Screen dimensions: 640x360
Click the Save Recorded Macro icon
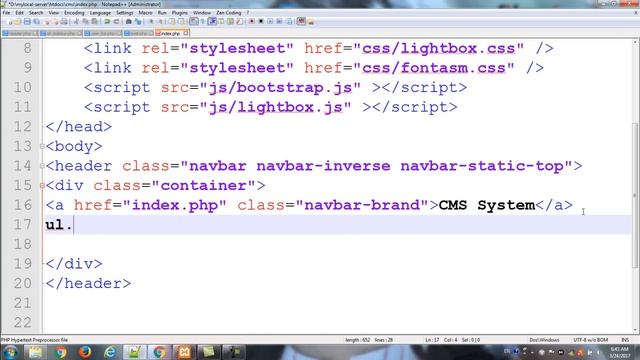click(x=289, y=21)
